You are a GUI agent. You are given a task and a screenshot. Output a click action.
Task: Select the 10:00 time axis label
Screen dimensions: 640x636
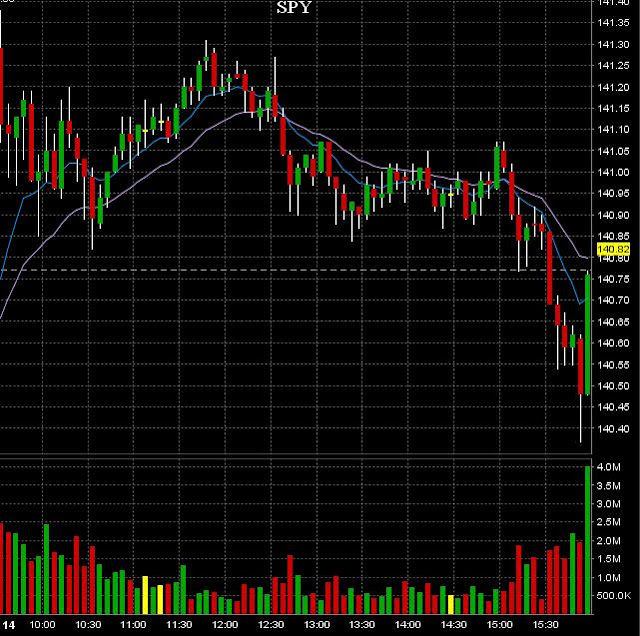pyautogui.click(x=42, y=625)
